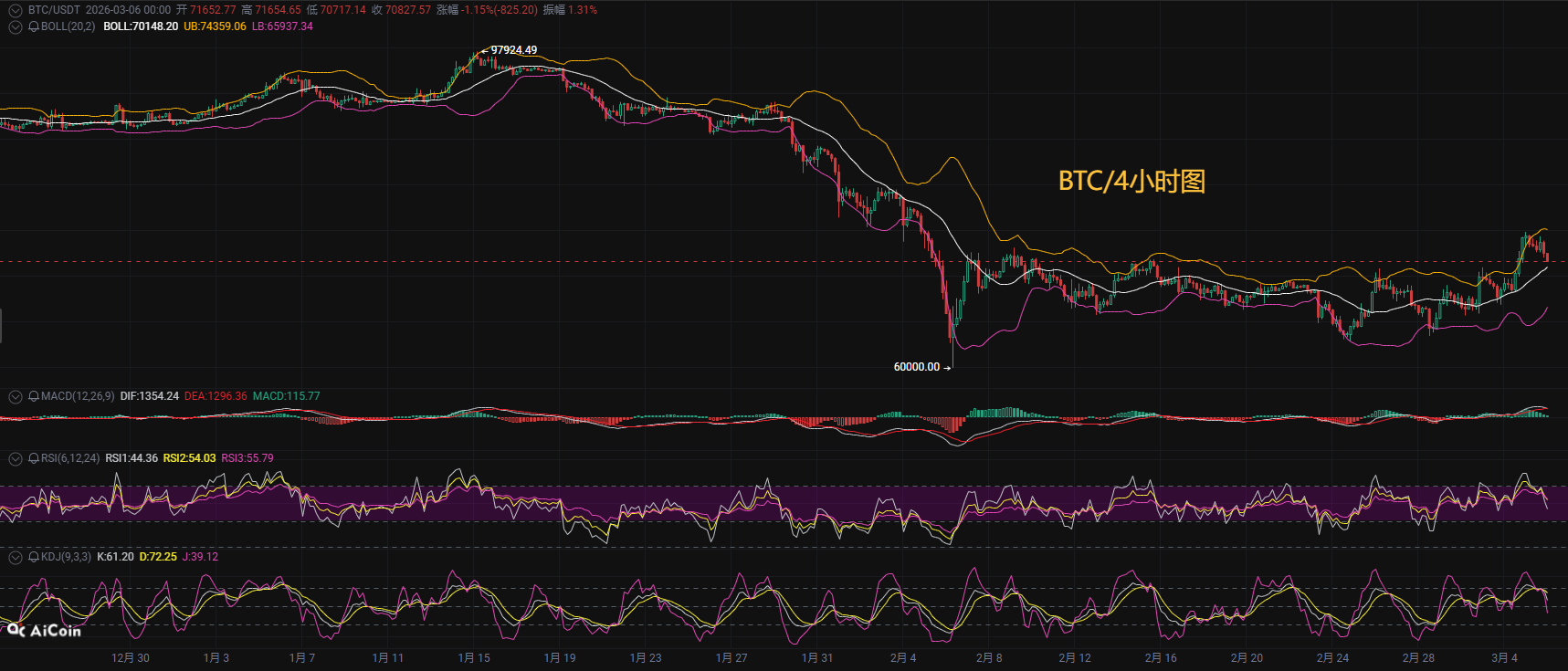Click the 60000.00 low price marker
Viewport: 1568px width, 671px height.
[x=916, y=367]
